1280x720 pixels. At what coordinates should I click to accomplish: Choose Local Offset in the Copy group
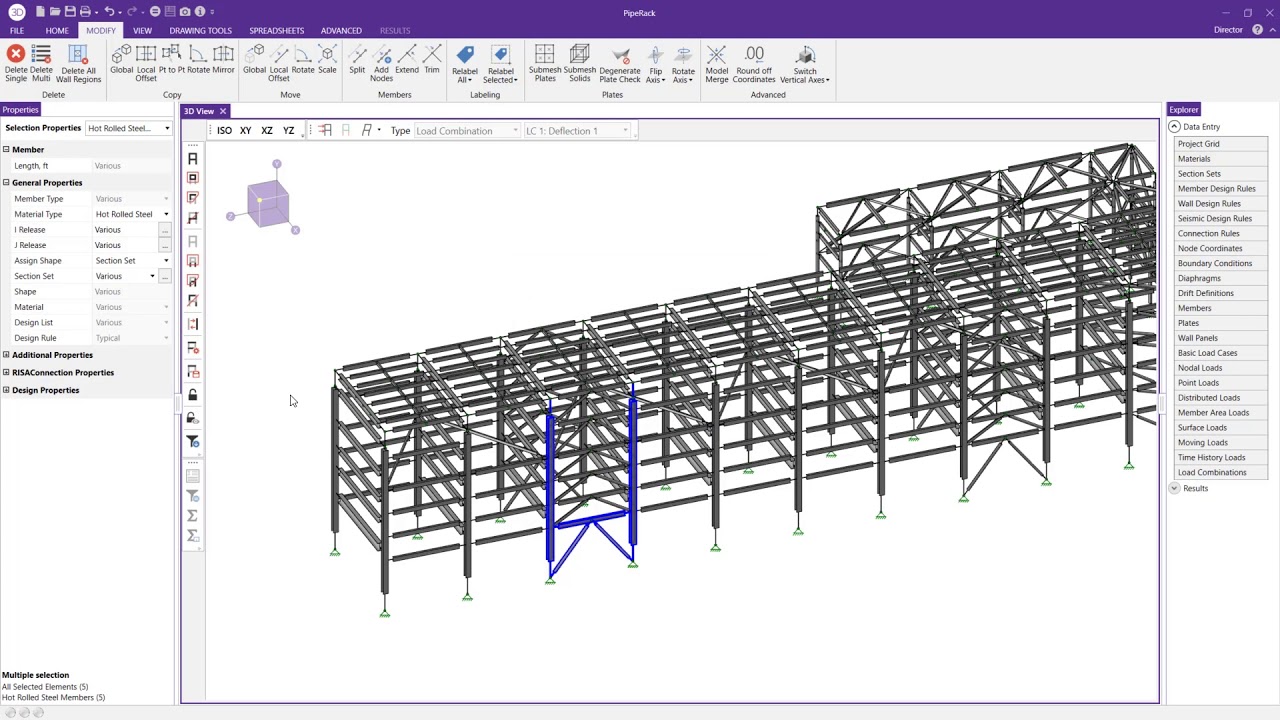coord(146,63)
